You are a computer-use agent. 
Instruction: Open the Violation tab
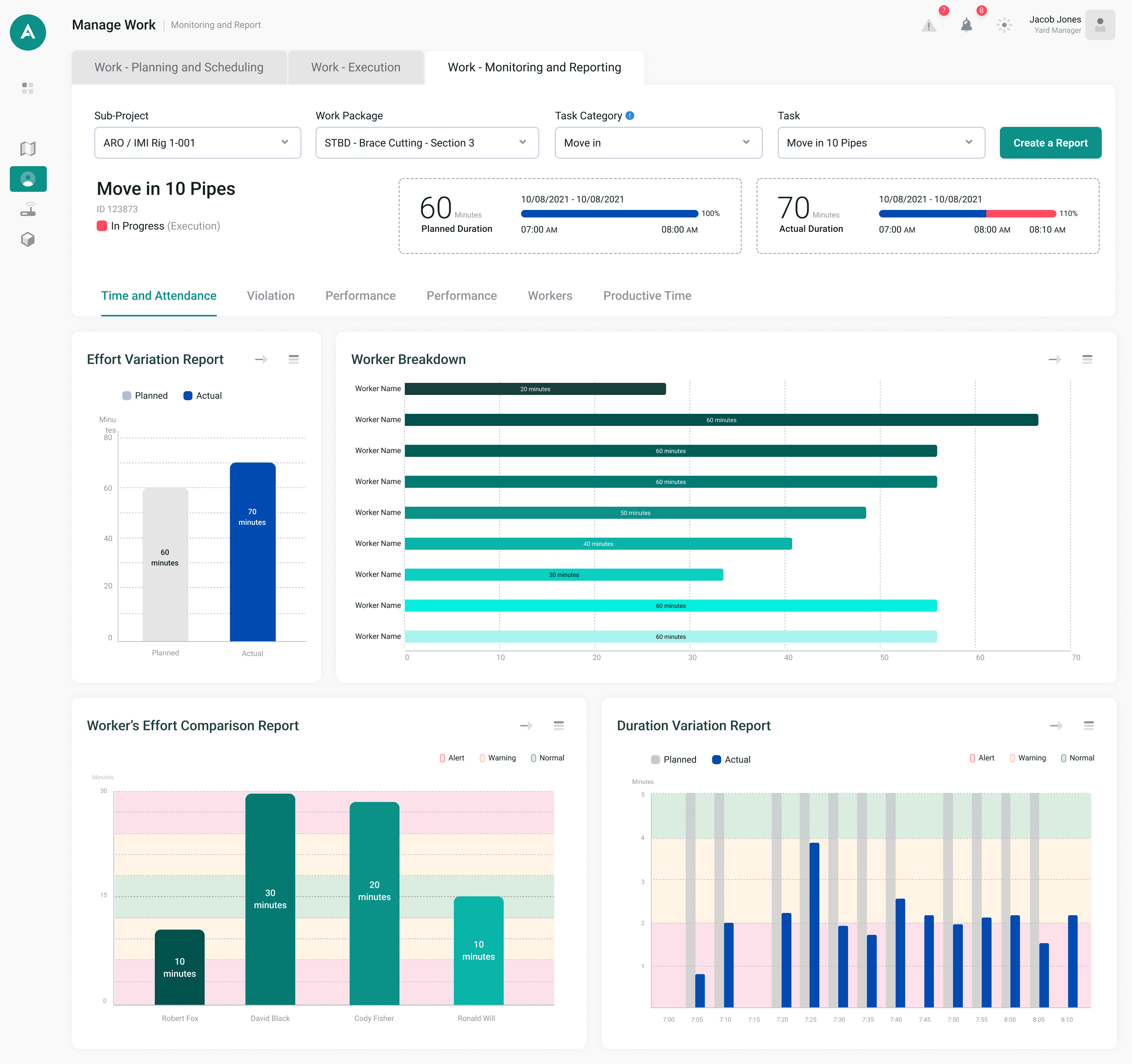pos(271,296)
